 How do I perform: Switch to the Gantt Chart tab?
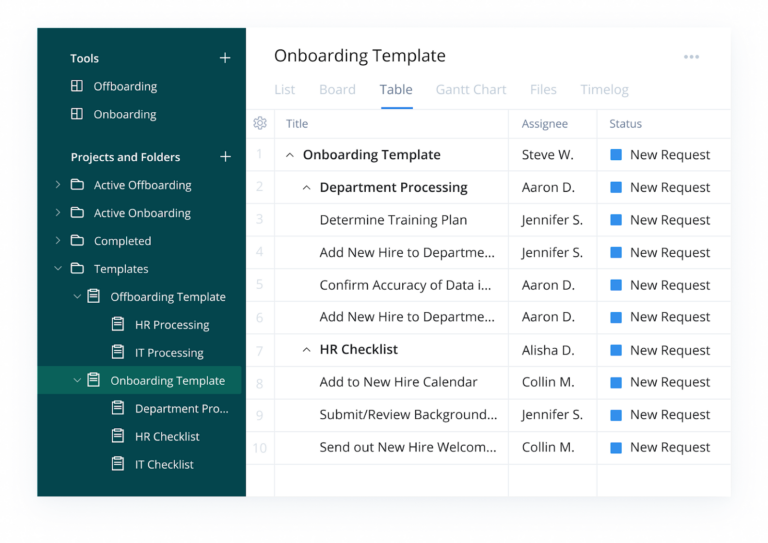pyautogui.click(x=471, y=90)
